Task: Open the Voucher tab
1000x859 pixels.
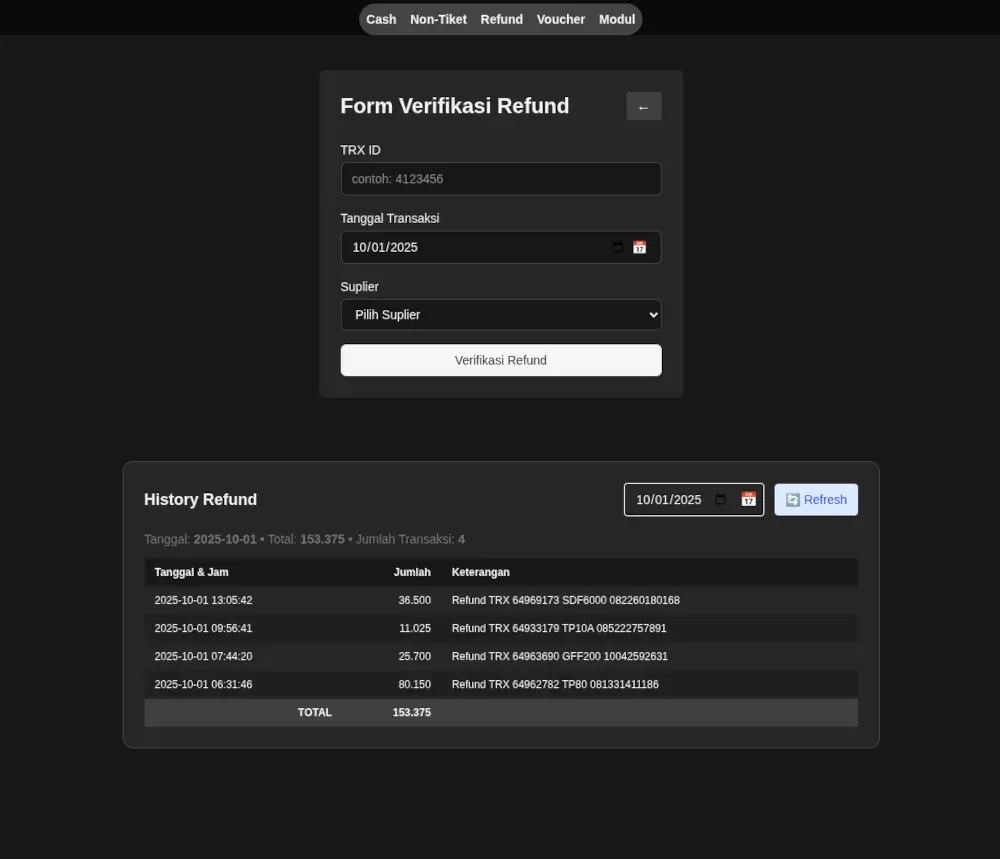Action: (560, 19)
